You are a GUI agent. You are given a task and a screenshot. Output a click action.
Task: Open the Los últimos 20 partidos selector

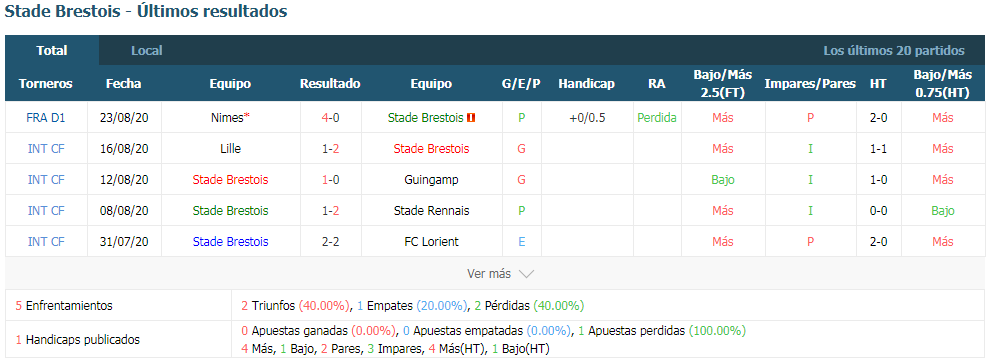(x=894, y=50)
